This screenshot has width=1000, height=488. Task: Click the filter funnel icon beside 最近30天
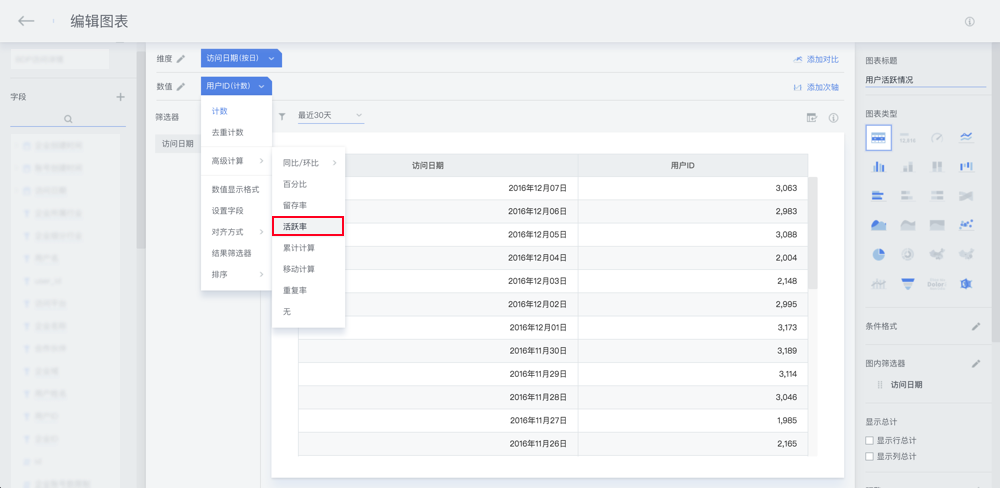(x=282, y=117)
